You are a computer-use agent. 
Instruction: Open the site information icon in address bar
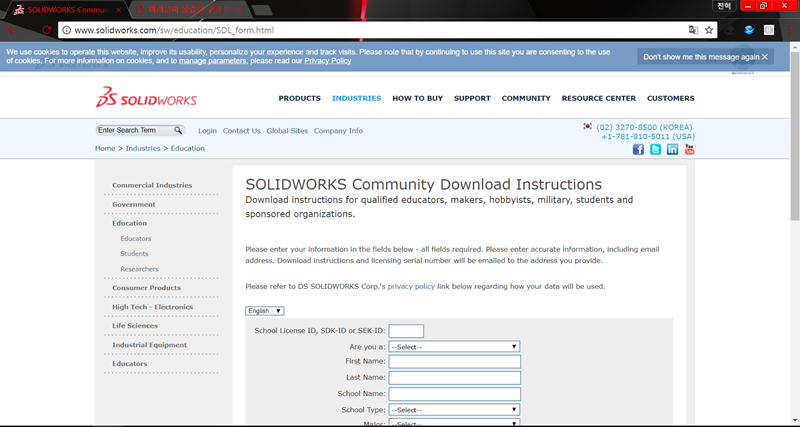67,30
